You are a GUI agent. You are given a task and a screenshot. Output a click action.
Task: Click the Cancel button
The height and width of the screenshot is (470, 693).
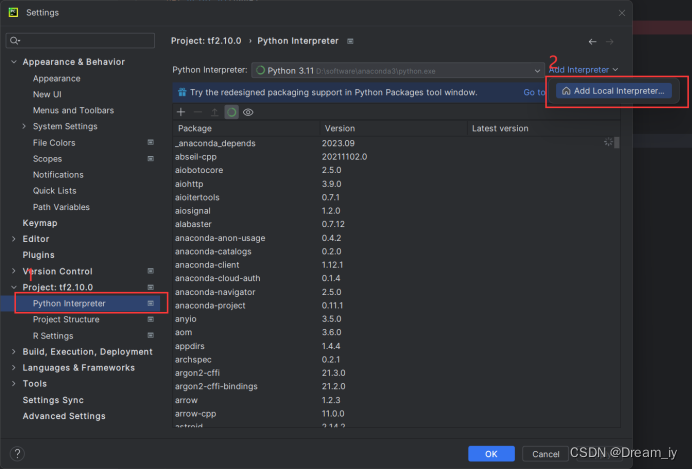coord(546,454)
